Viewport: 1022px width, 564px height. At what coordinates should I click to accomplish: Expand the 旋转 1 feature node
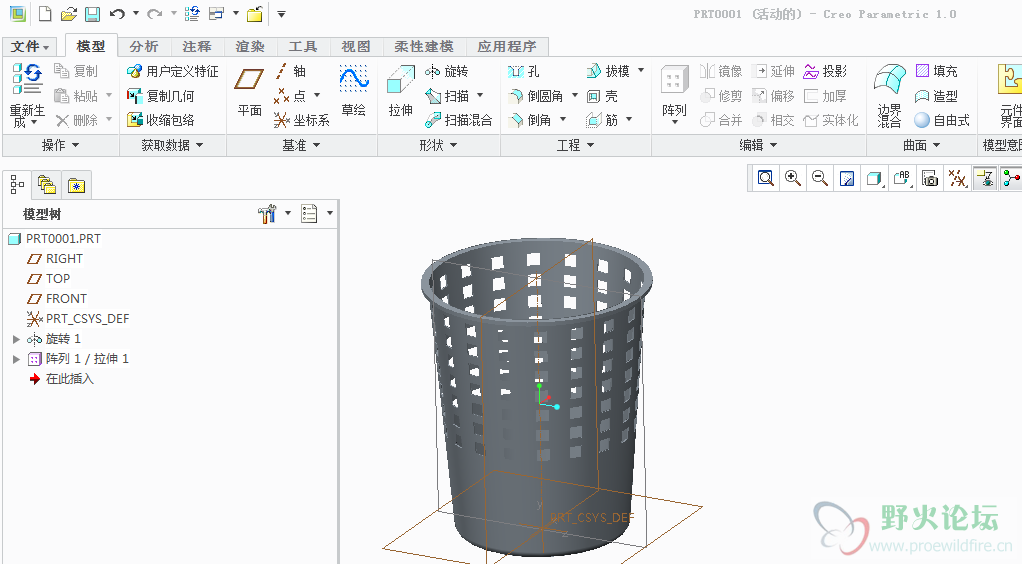pos(16,339)
